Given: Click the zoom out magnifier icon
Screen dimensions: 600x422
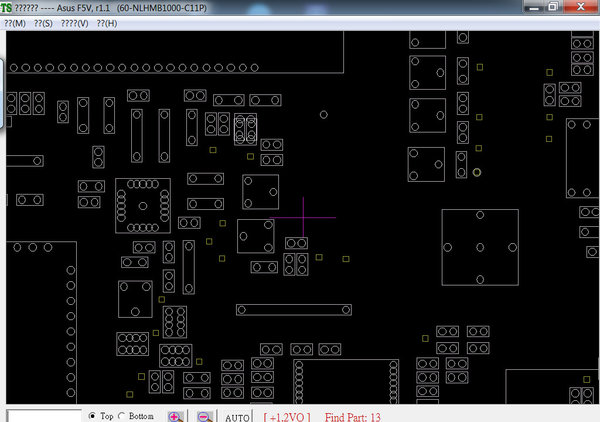Looking at the screenshot, I should tap(205, 417).
